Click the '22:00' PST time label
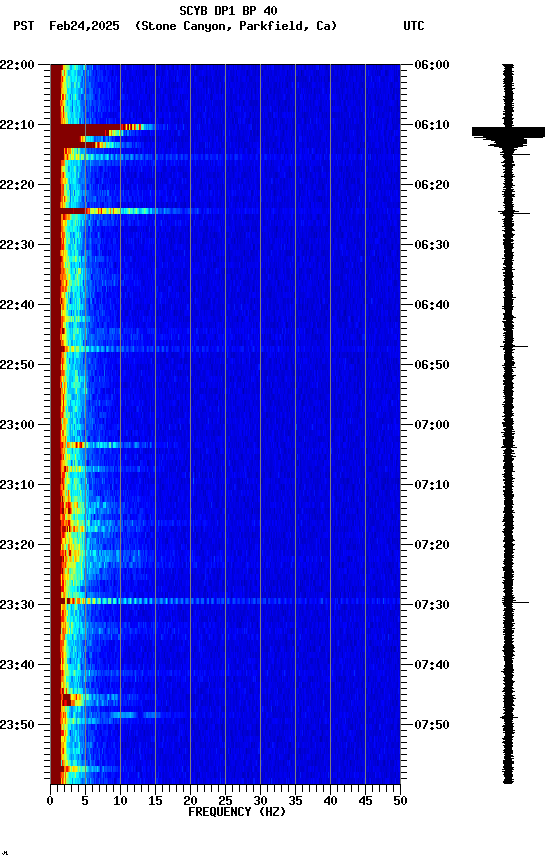 (x=17, y=65)
